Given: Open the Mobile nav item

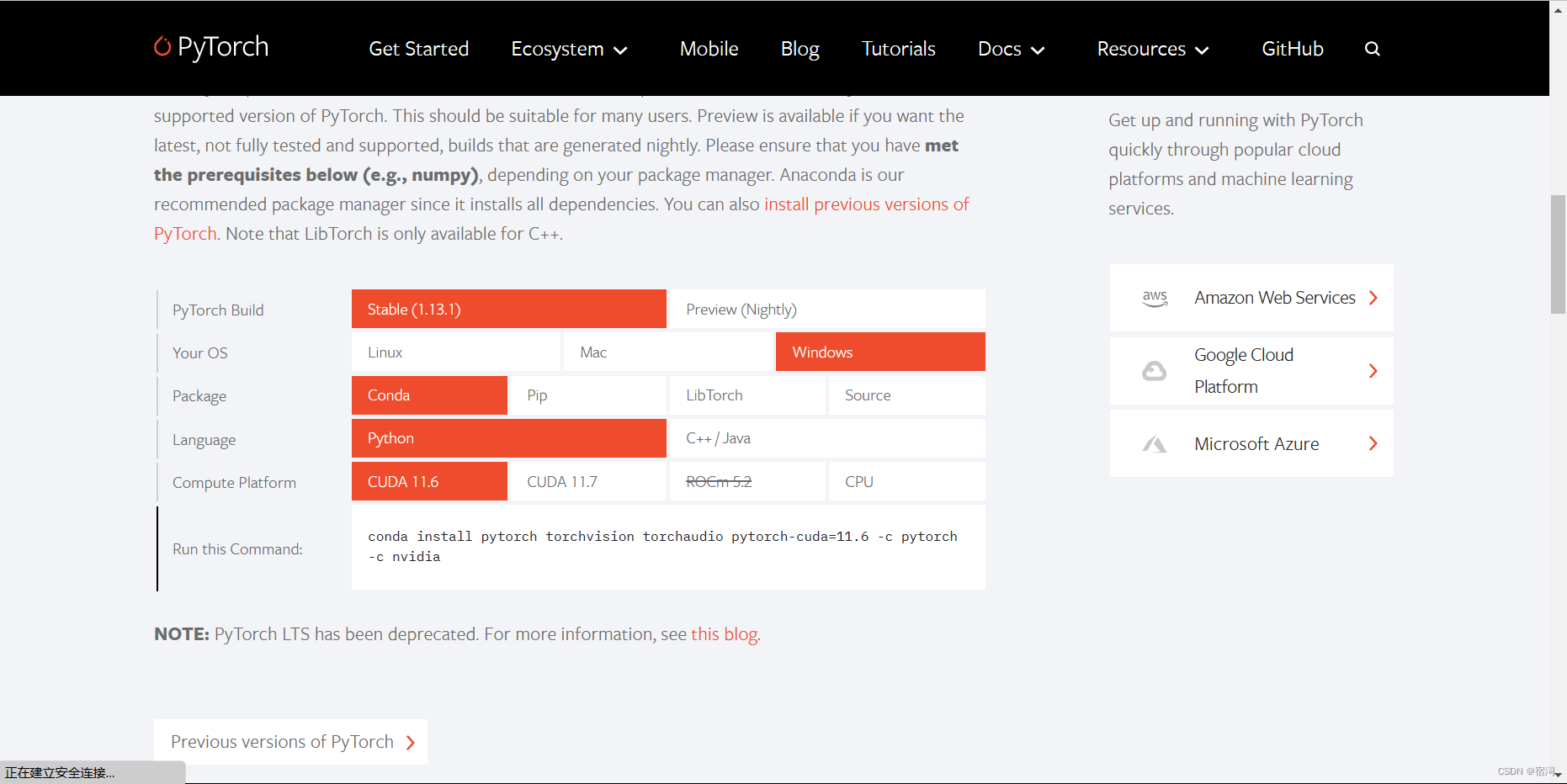Looking at the screenshot, I should (709, 49).
